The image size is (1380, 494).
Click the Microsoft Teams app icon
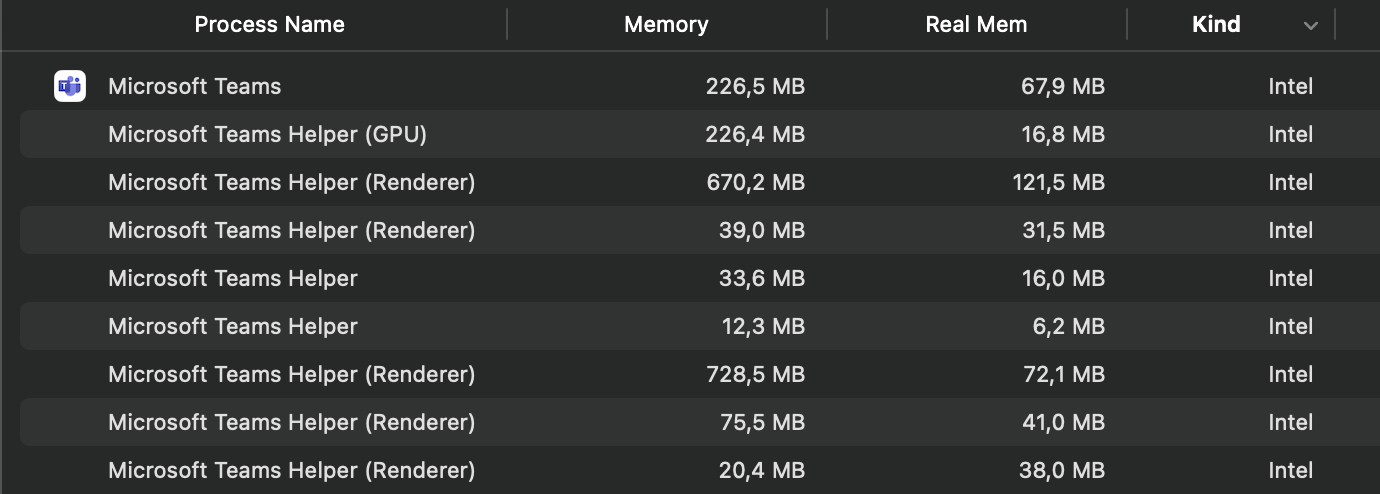(x=69, y=87)
